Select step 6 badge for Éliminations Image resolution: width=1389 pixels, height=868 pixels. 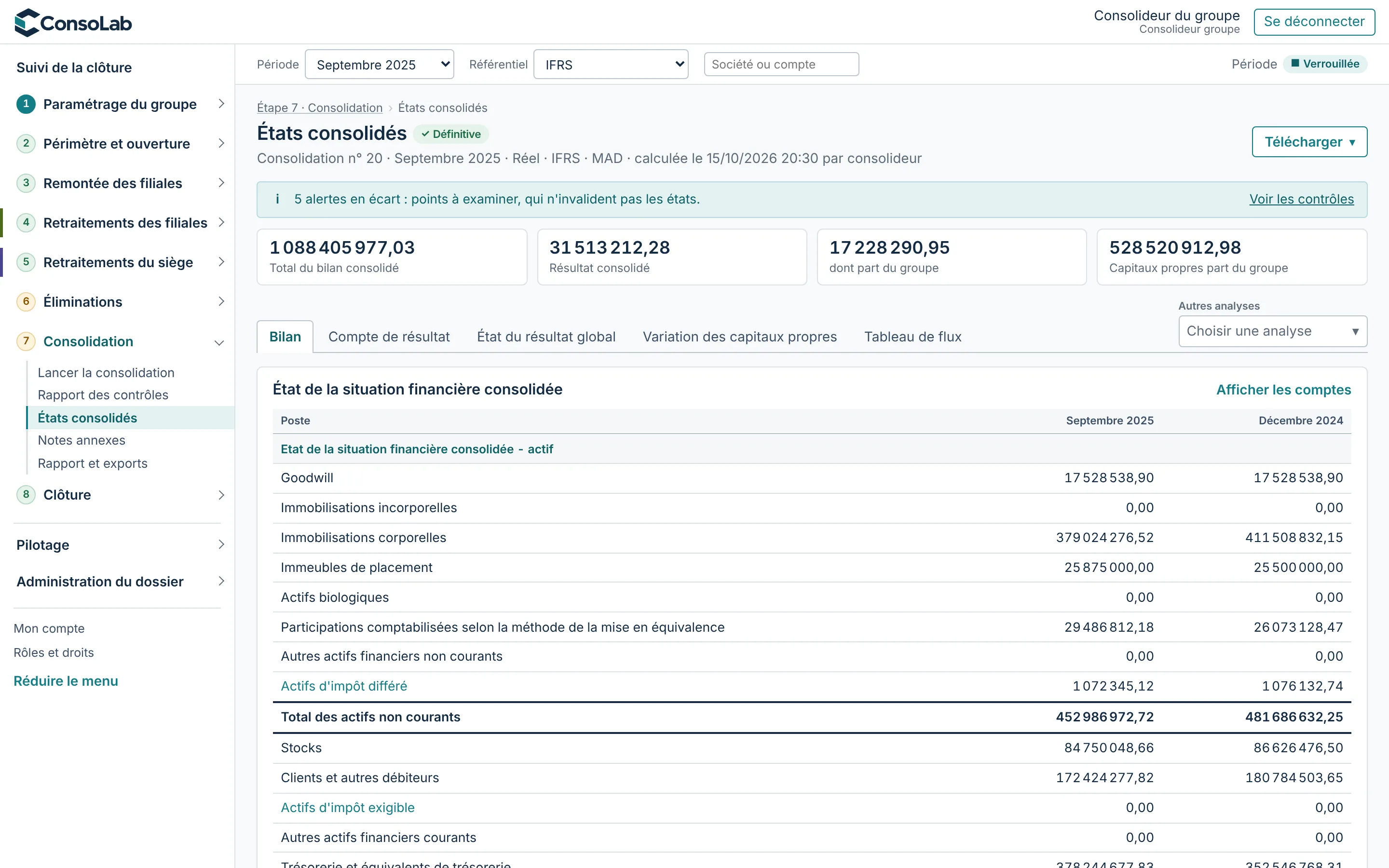(26, 301)
